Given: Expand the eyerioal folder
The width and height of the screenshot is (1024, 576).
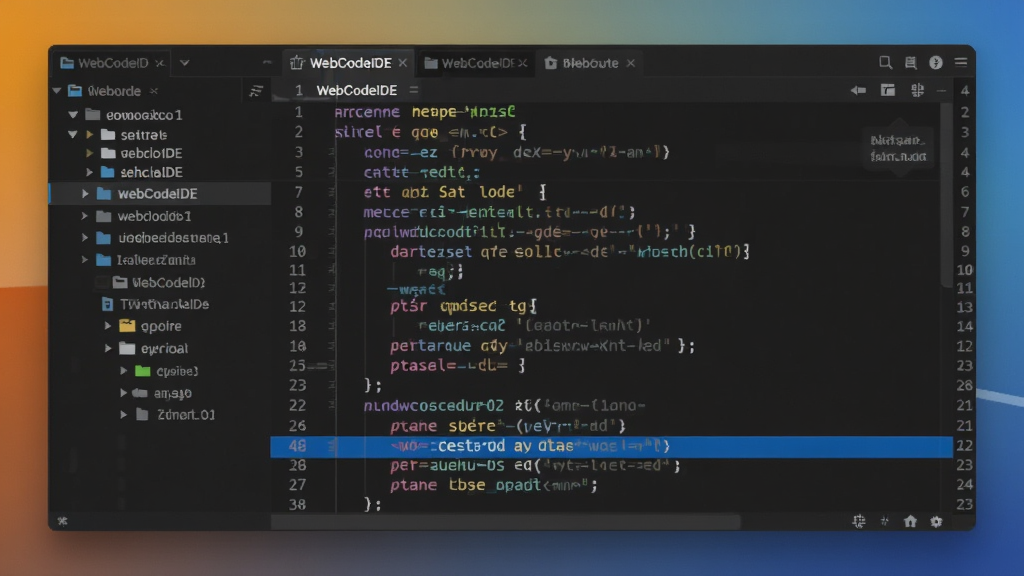Looking at the screenshot, I should point(108,348).
